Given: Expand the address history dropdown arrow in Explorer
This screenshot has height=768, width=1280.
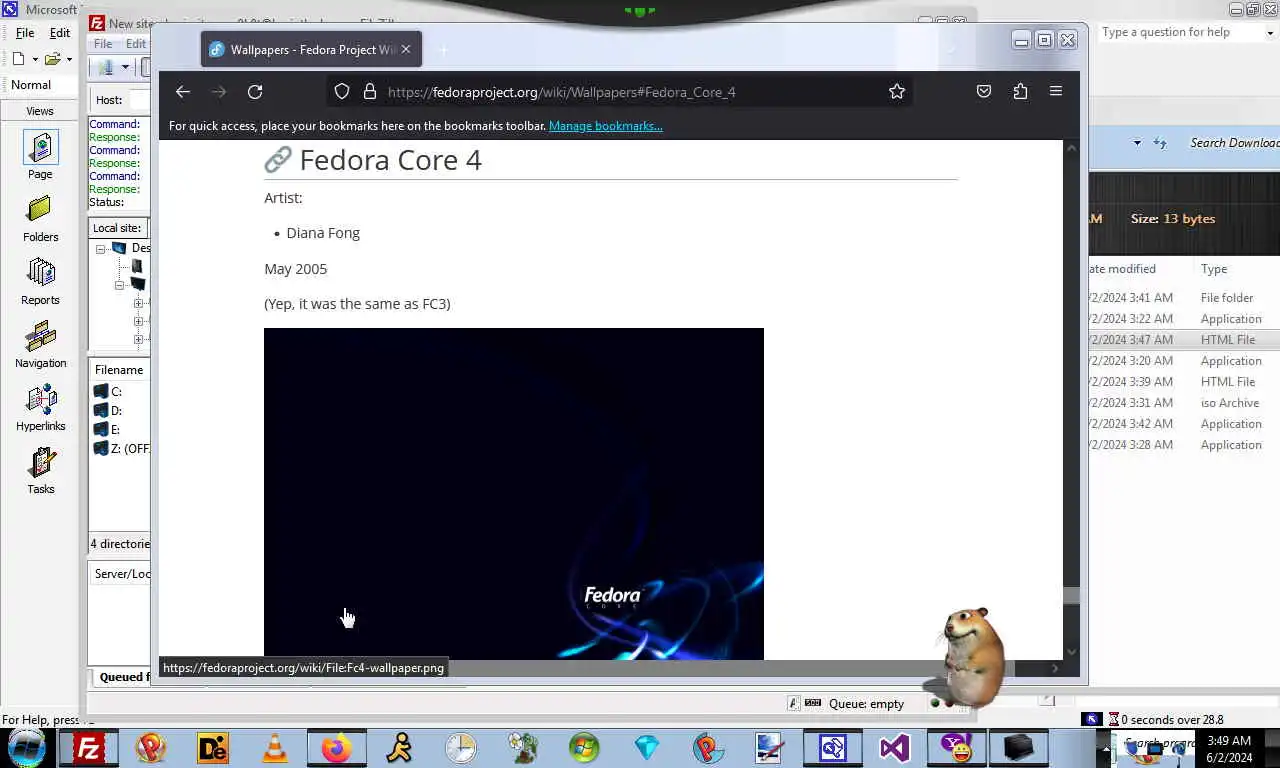Looking at the screenshot, I should [1137, 143].
